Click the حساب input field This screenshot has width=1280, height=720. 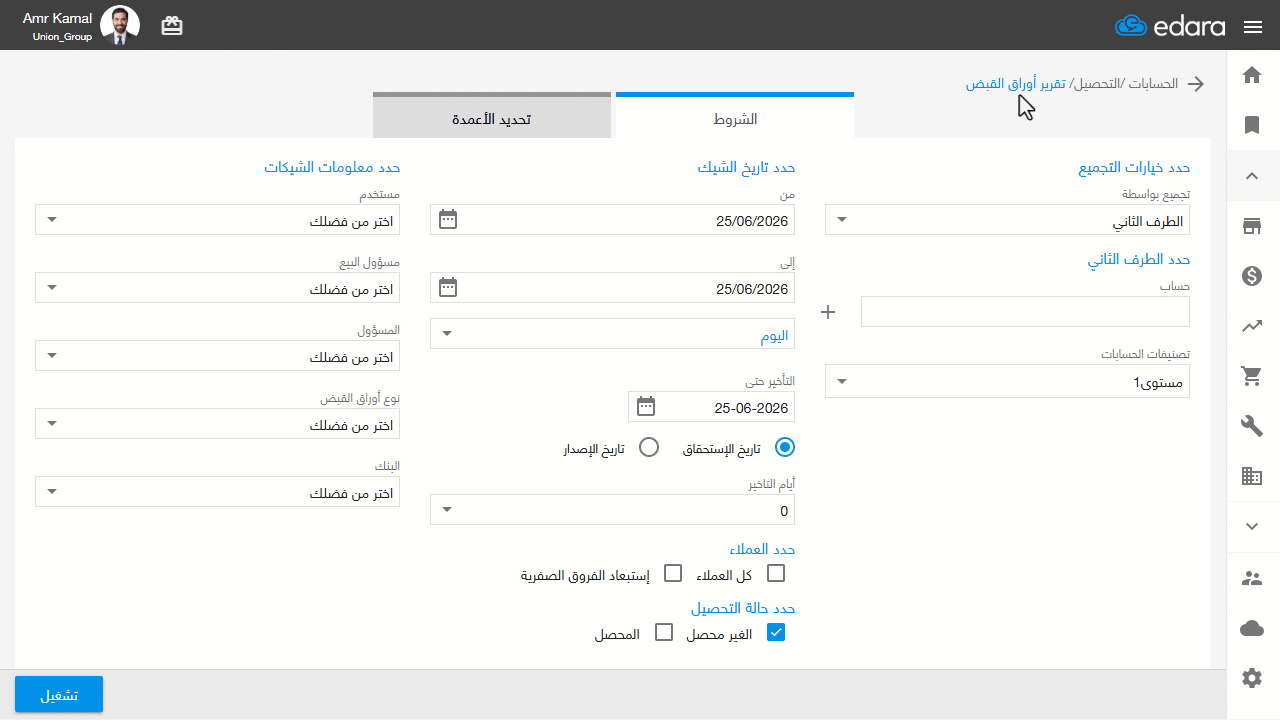click(1025, 312)
